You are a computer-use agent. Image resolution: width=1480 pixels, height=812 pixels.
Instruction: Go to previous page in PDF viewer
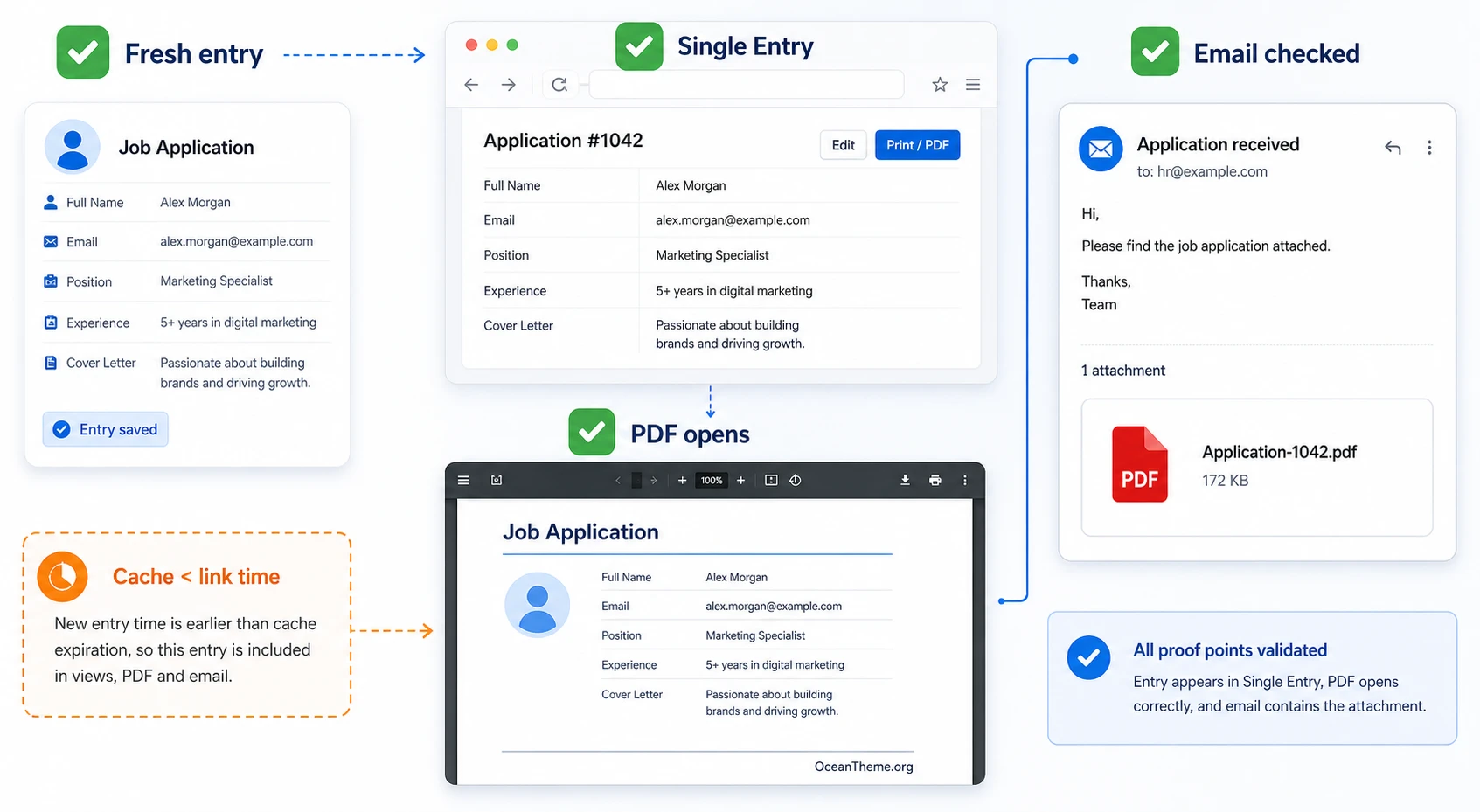[x=618, y=480]
